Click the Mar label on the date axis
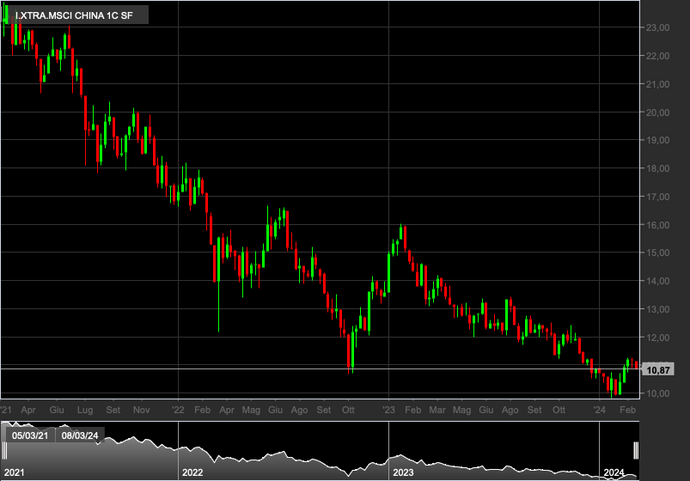The image size is (690, 481). [x=437, y=410]
